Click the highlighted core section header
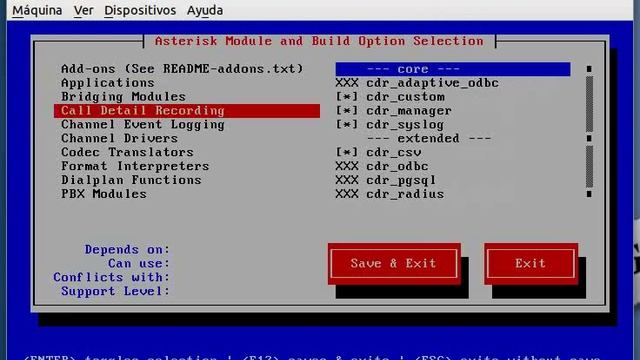Viewport: 640px width, 360px height. (453, 69)
